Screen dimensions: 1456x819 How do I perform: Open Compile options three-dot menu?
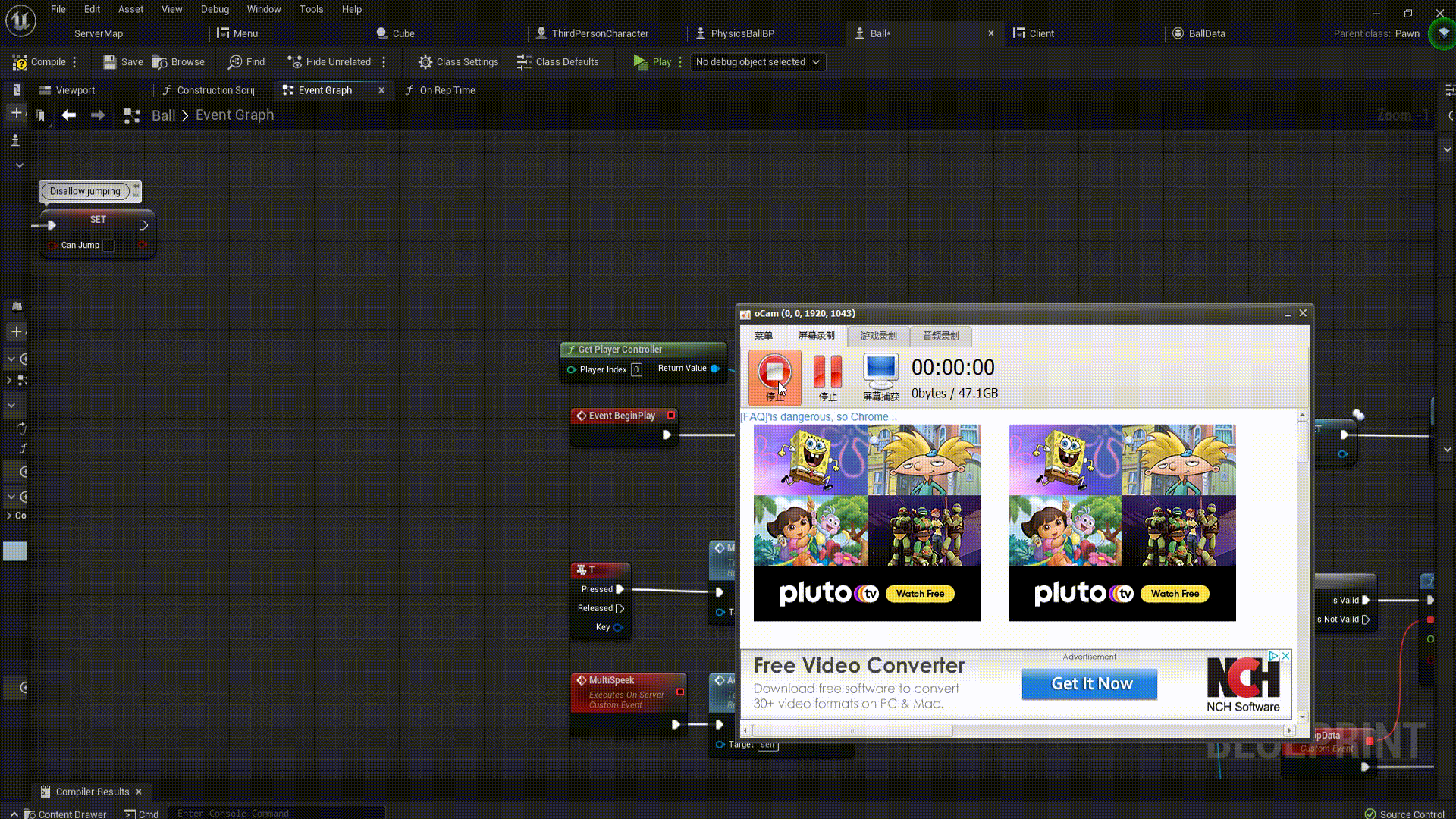coord(74,62)
